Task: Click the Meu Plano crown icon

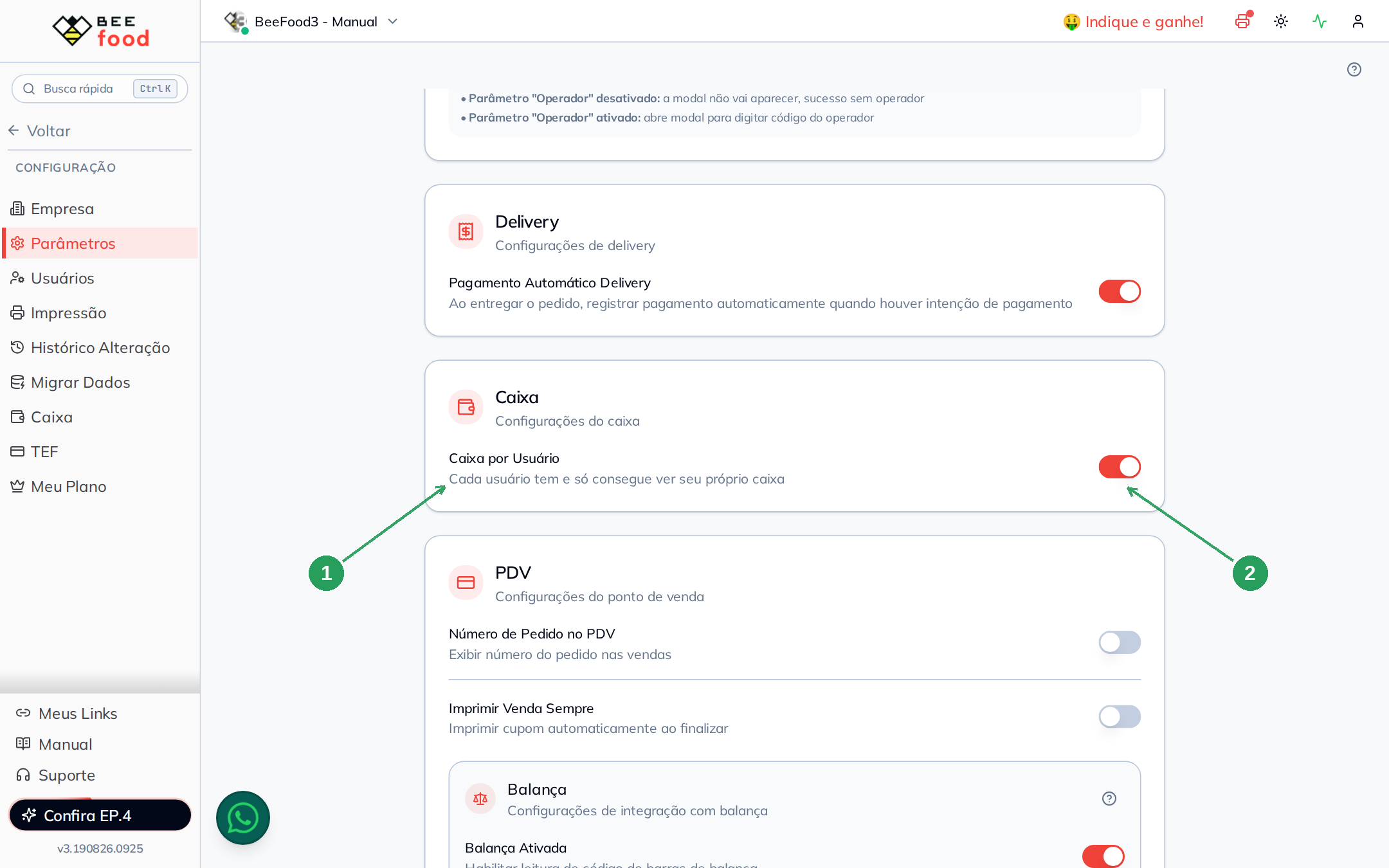Action: click(x=17, y=486)
